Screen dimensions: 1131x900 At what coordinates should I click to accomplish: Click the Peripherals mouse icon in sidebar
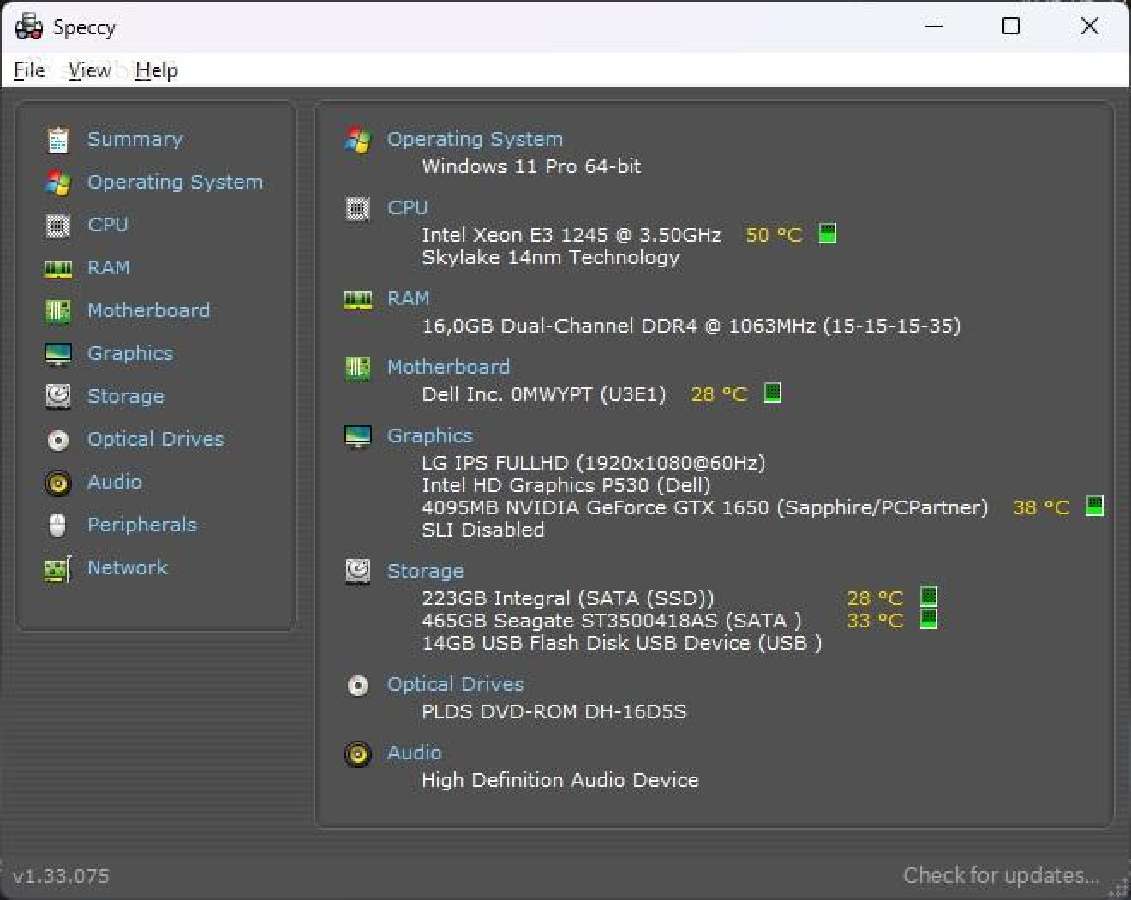pyautogui.click(x=58, y=525)
